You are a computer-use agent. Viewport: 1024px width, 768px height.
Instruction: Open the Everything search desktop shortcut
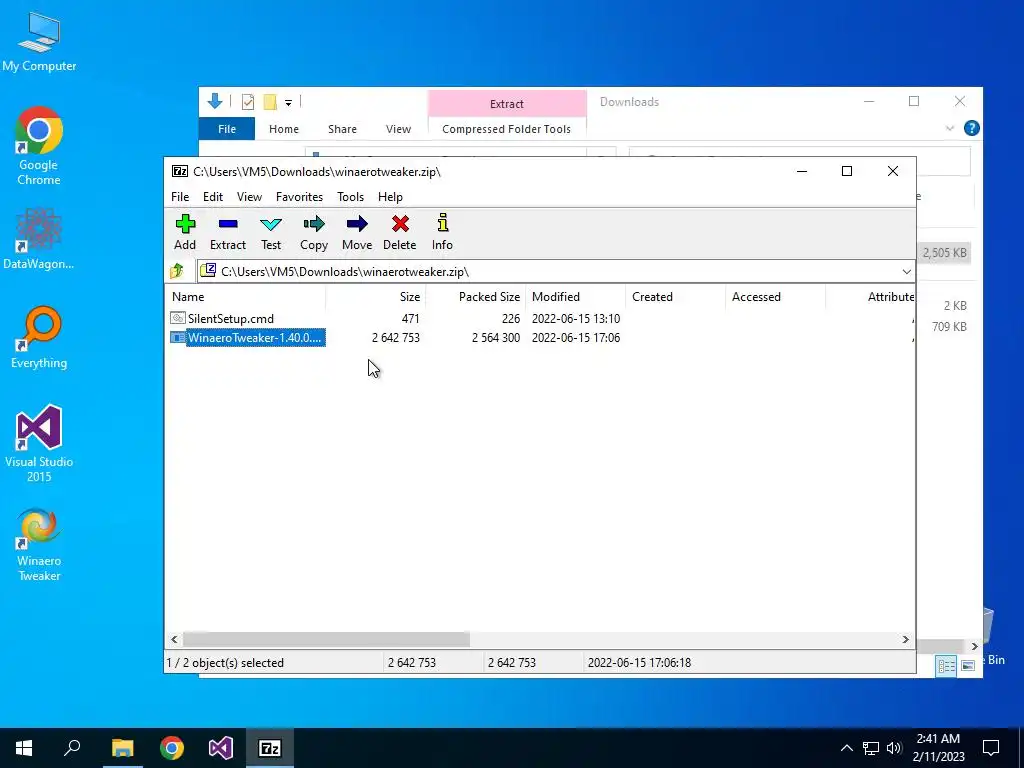pyautogui.click(x=39, y=338)
